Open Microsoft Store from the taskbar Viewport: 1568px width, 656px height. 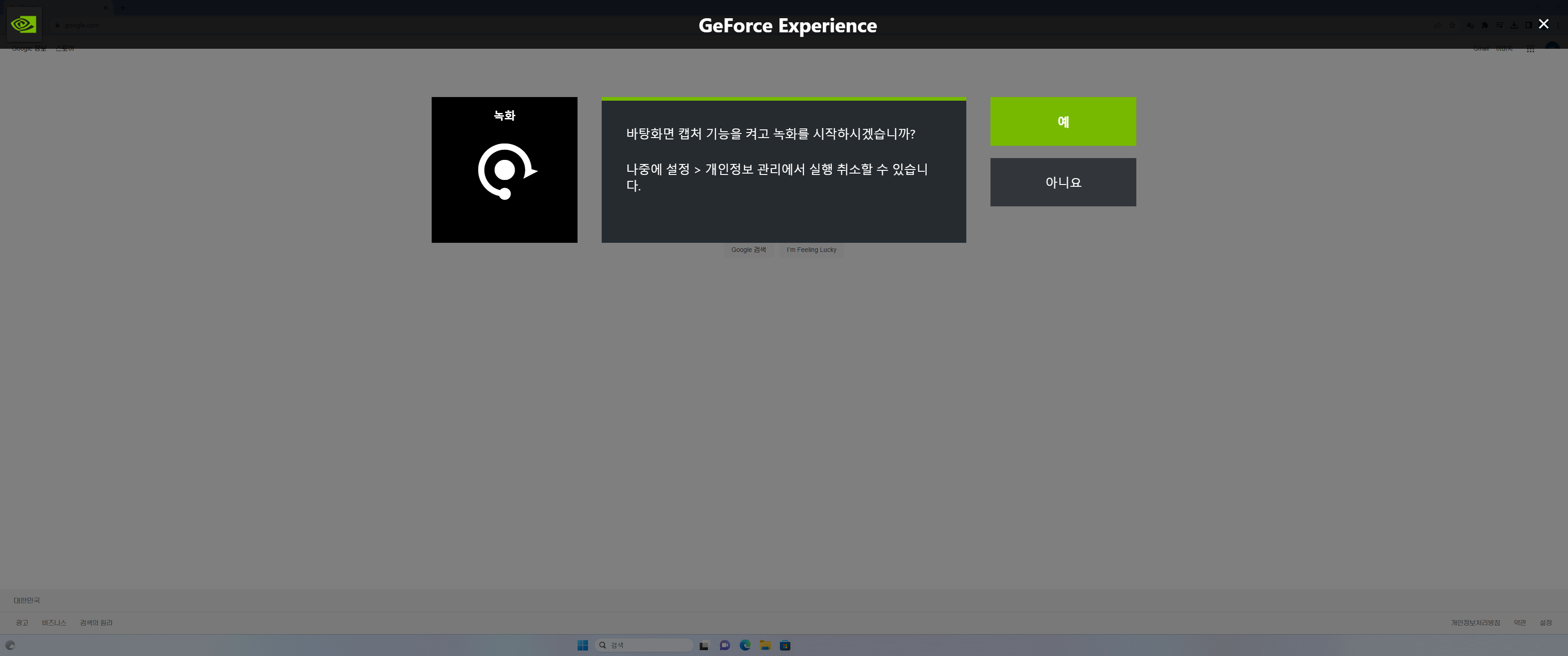pyautogui.click(x=785, y=645)
